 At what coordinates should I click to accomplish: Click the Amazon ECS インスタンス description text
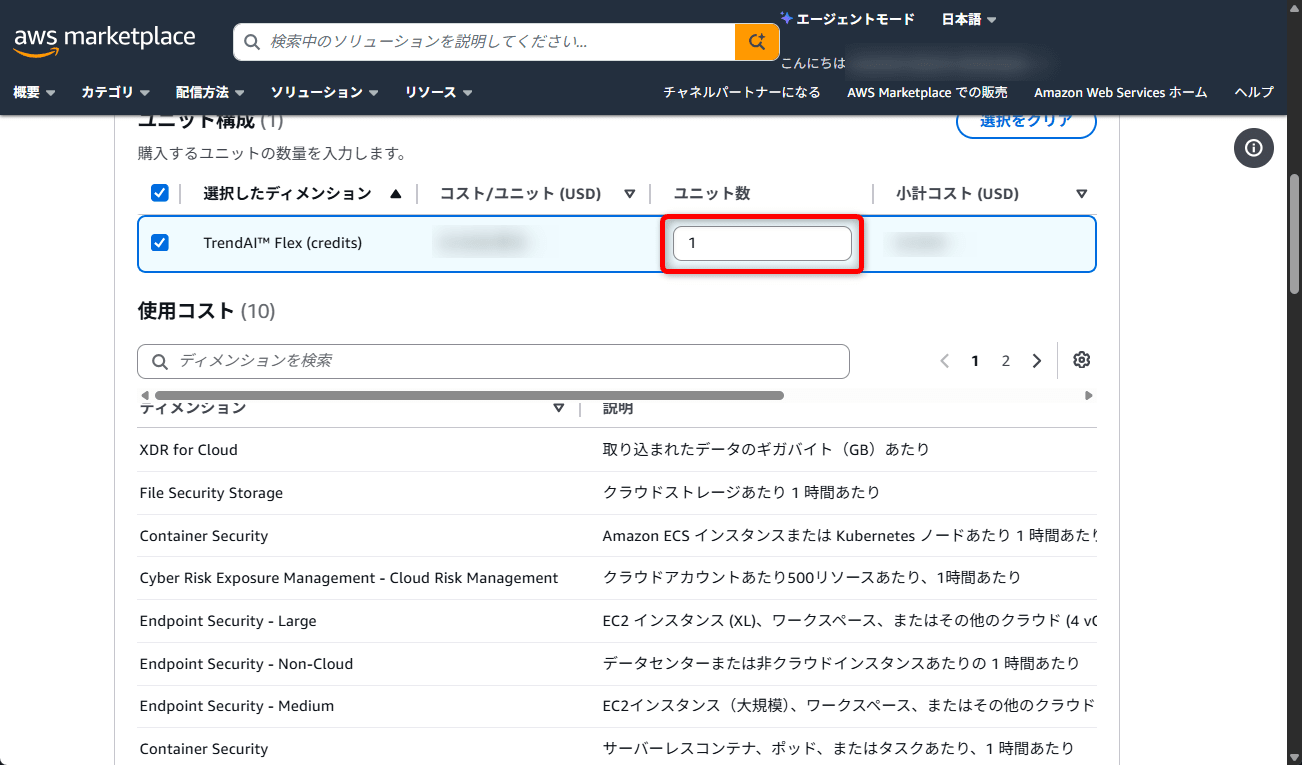tap(850, 536)
